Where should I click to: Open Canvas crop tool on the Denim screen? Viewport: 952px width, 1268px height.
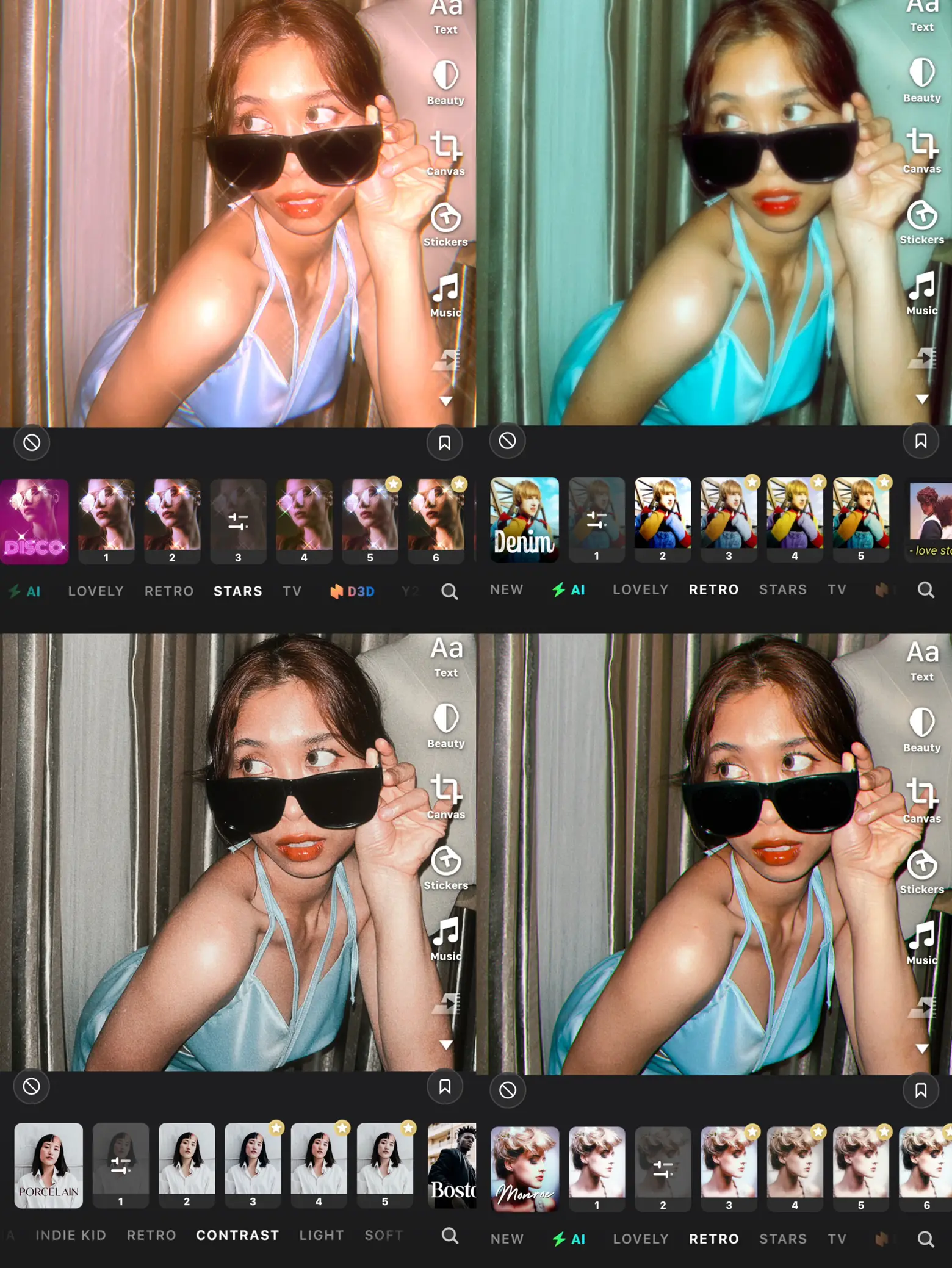point(921,150)
